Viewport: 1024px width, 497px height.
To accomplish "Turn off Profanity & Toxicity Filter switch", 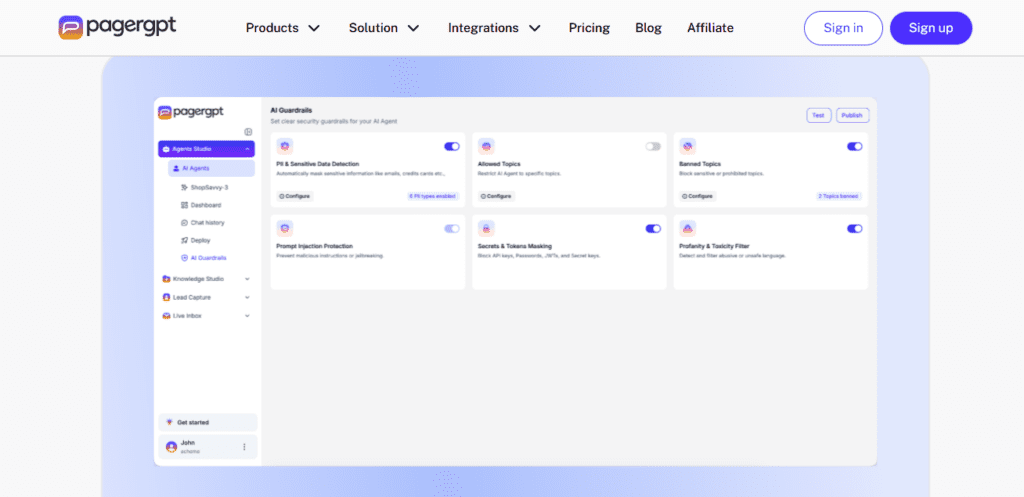I will (855, 229).
